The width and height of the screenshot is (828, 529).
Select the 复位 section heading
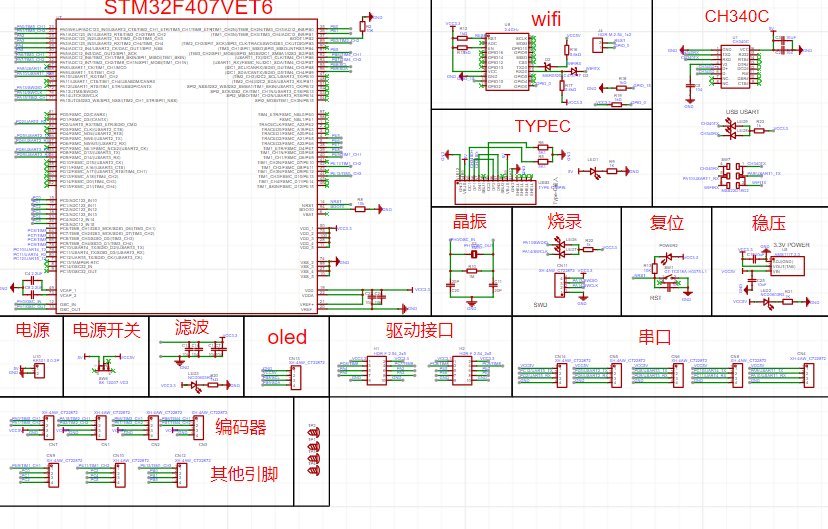pyautogui.click(x=666, y=222)
